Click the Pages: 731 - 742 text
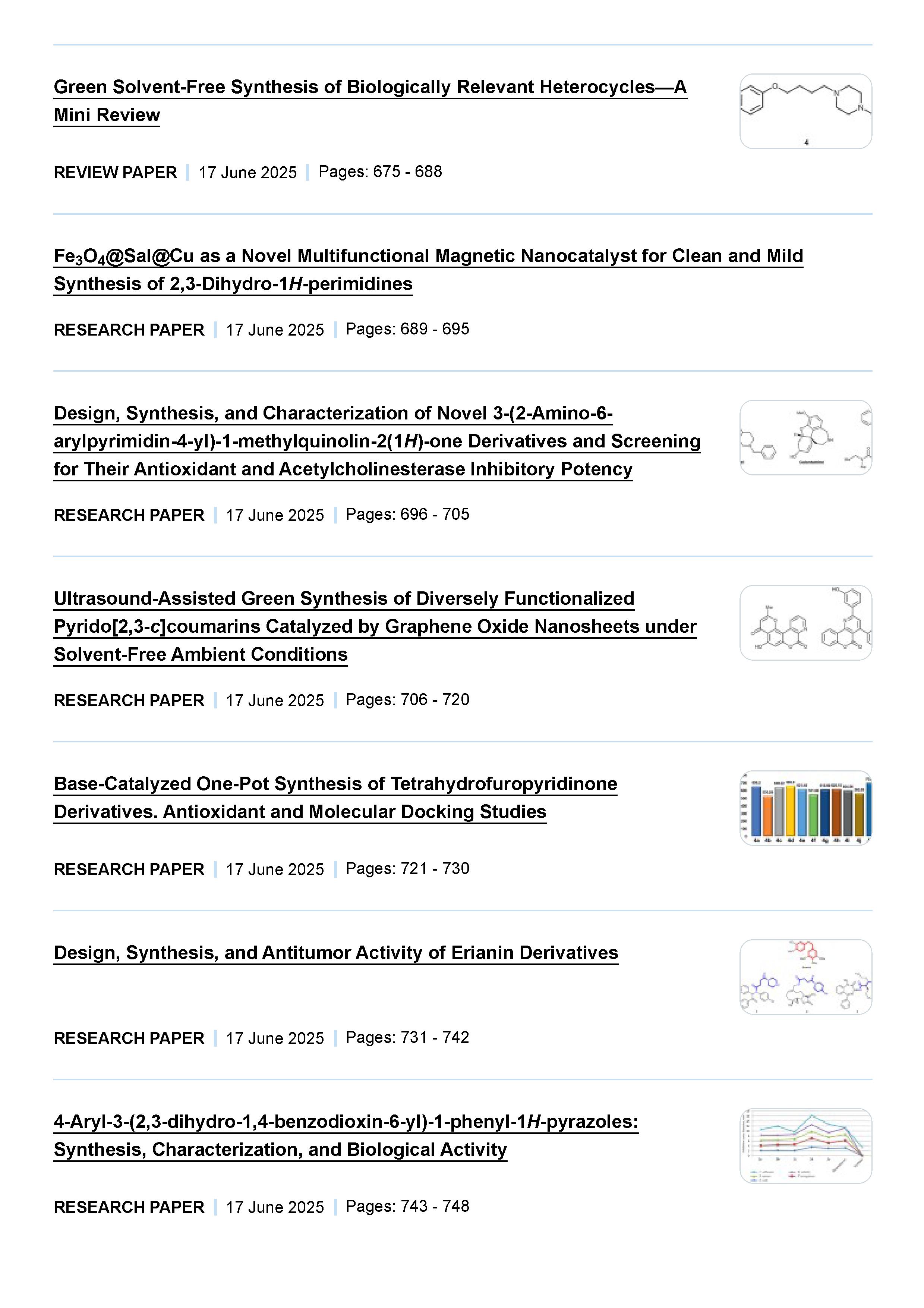 tap(407, 1037)
